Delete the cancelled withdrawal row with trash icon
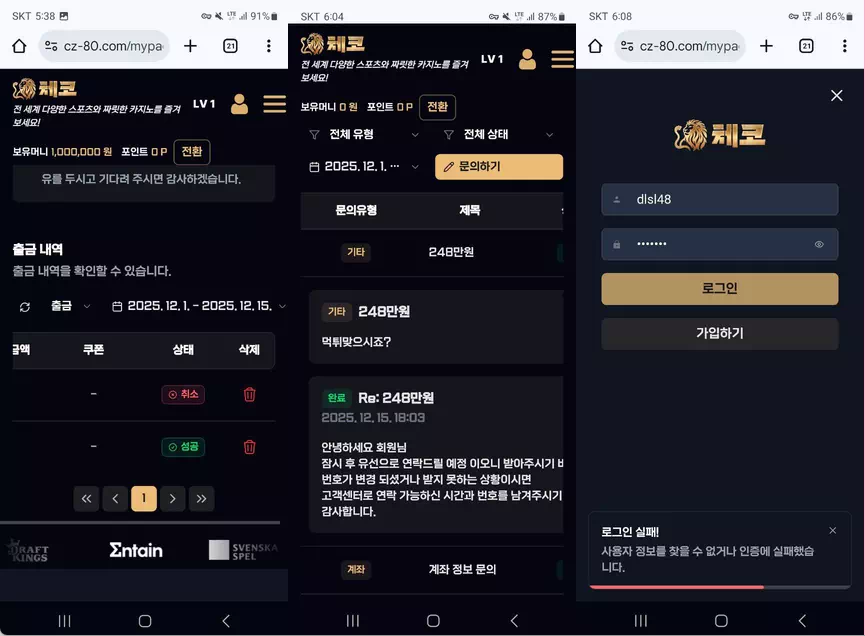Image resolution: width=865 pixels, height=636 pixels. (249, 394)
